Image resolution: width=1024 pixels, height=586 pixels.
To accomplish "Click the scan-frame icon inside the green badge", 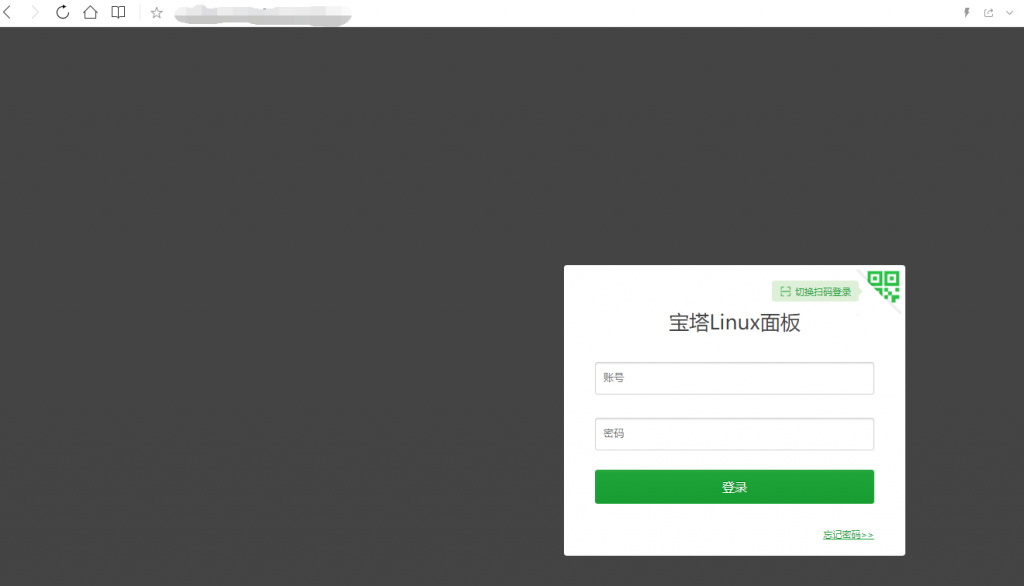I will [x=784, y=291].
